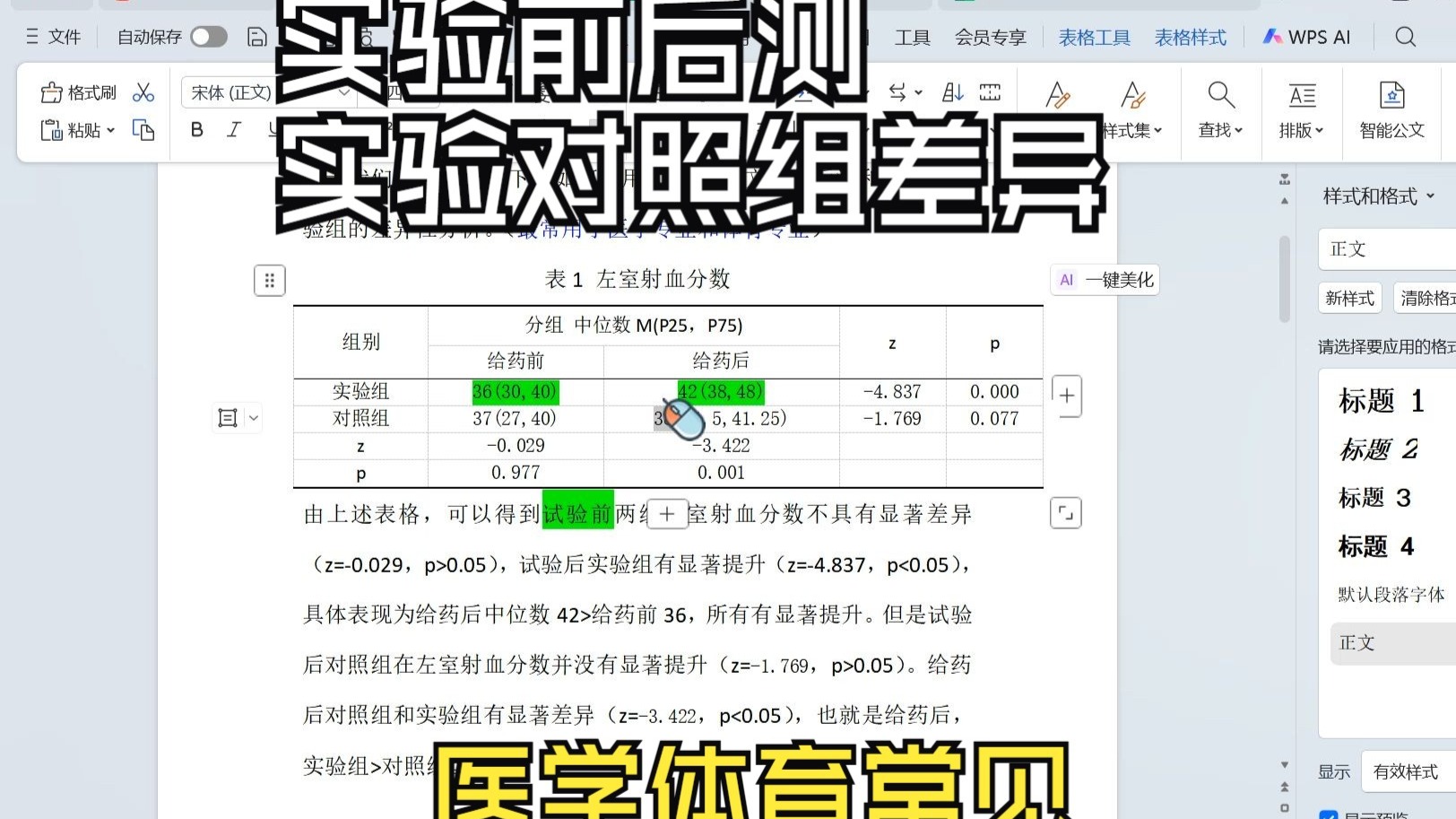Switch to the 表格样式 ribbon tab
This screenshot has width=1456, height=819.
click(x=1190, y=37)
